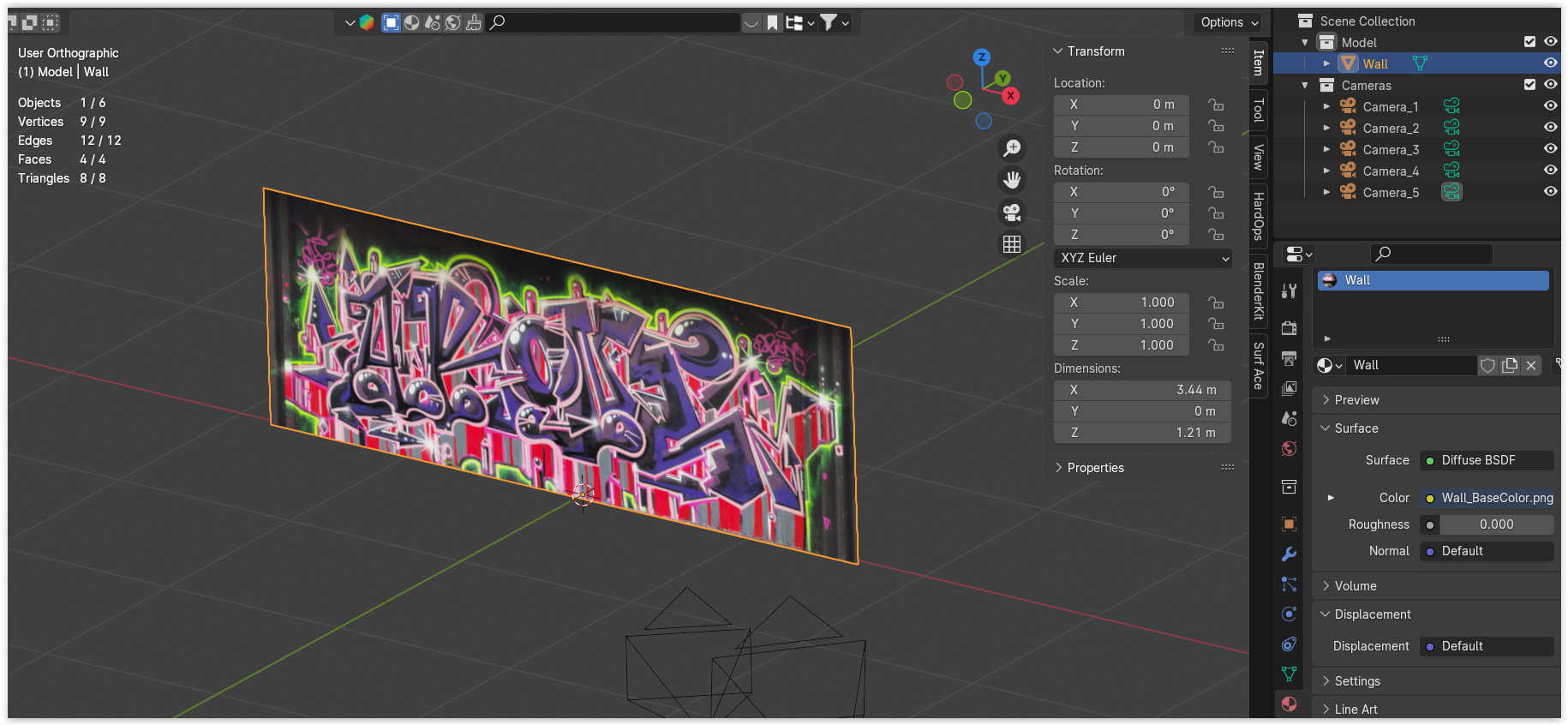The height and width of the screenshot is (725, 1568).
Task: Click the Fake User shield icon
Action: [x=1488, y=366]
